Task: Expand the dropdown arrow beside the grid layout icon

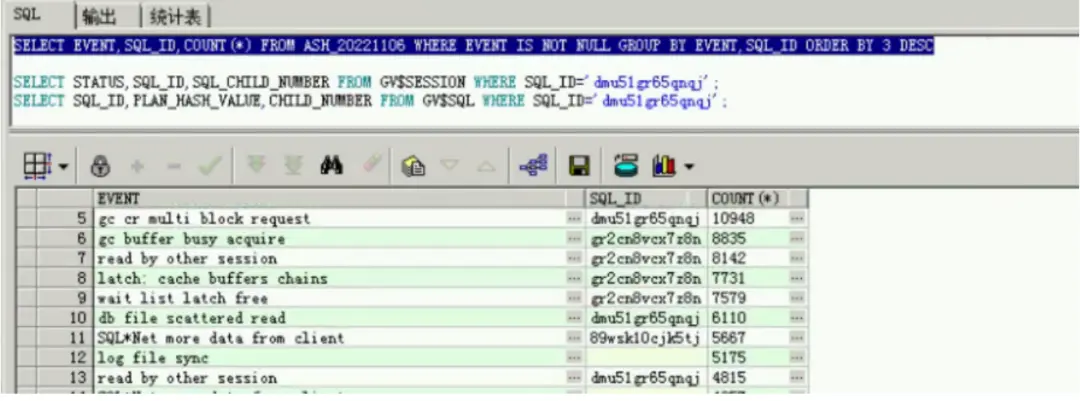Action: tap(63, 167)
